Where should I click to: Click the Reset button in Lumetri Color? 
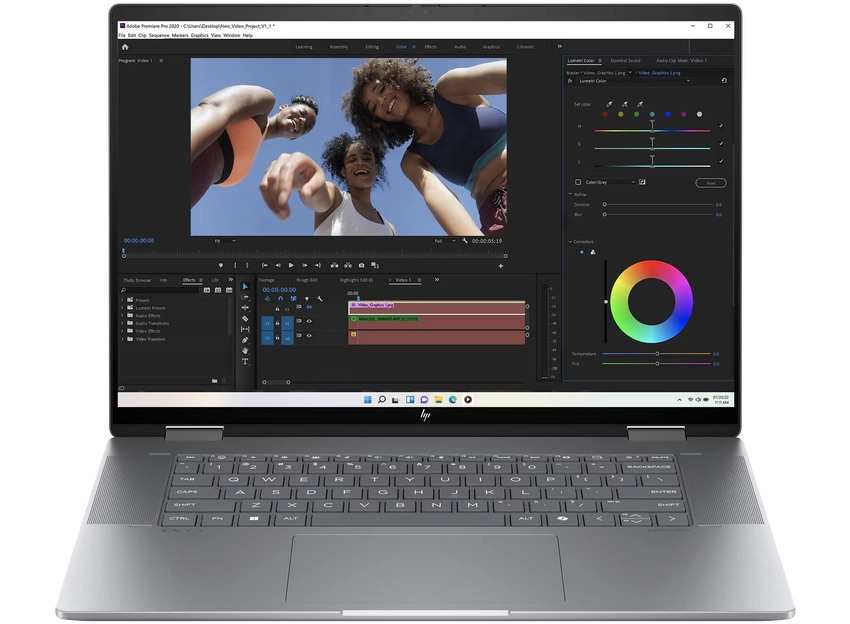(x=711, y=183)
